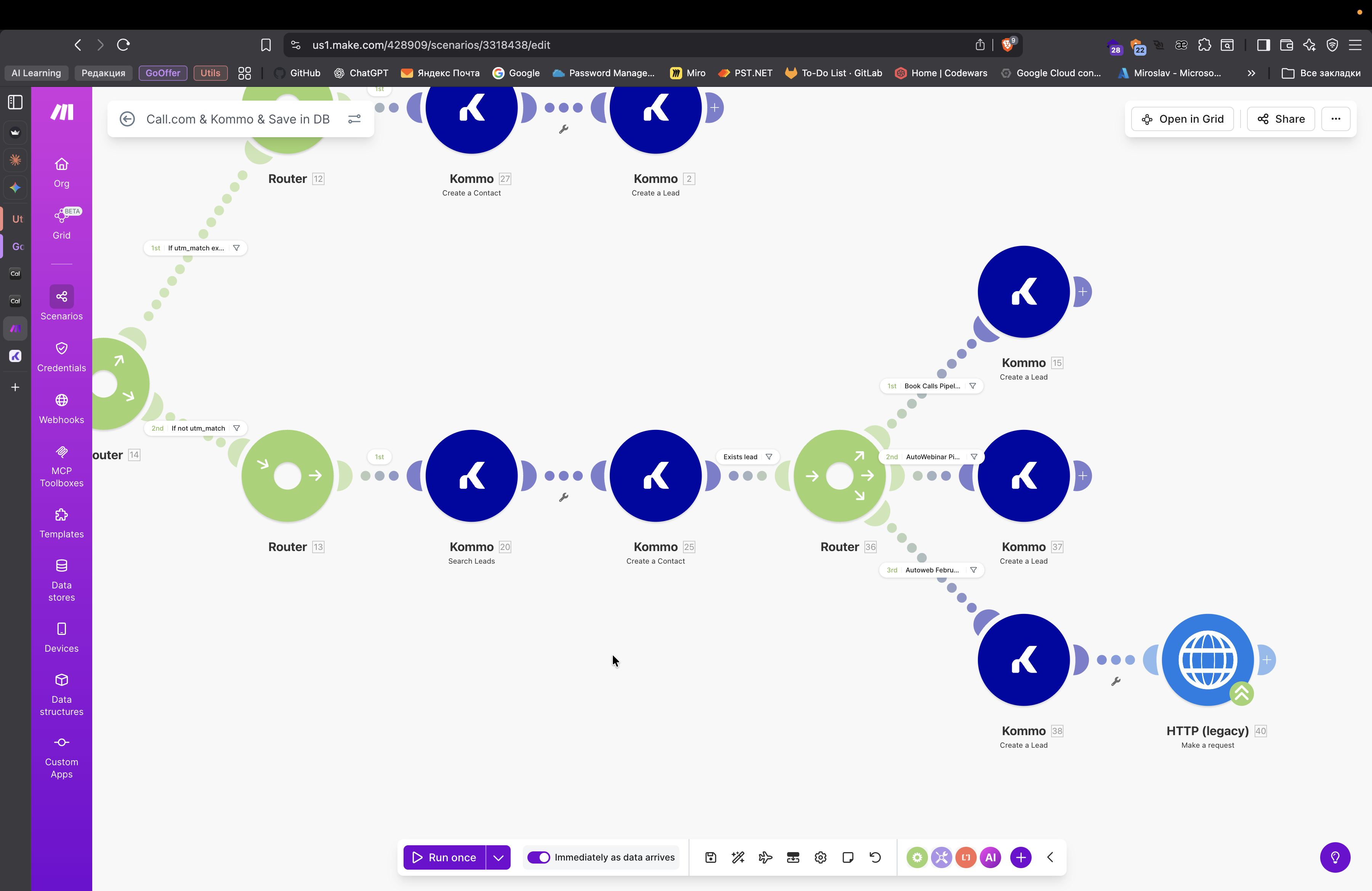Click the Share button
Viewport: 1372px width, 891px height.
click(x=1280, y=119)
